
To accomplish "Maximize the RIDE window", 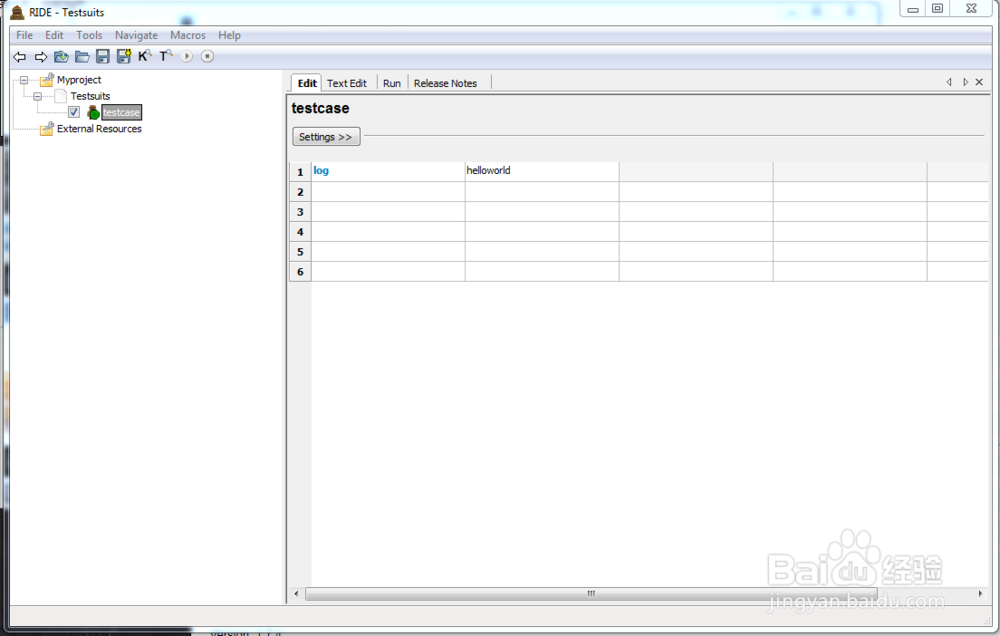I will [938, 9].
